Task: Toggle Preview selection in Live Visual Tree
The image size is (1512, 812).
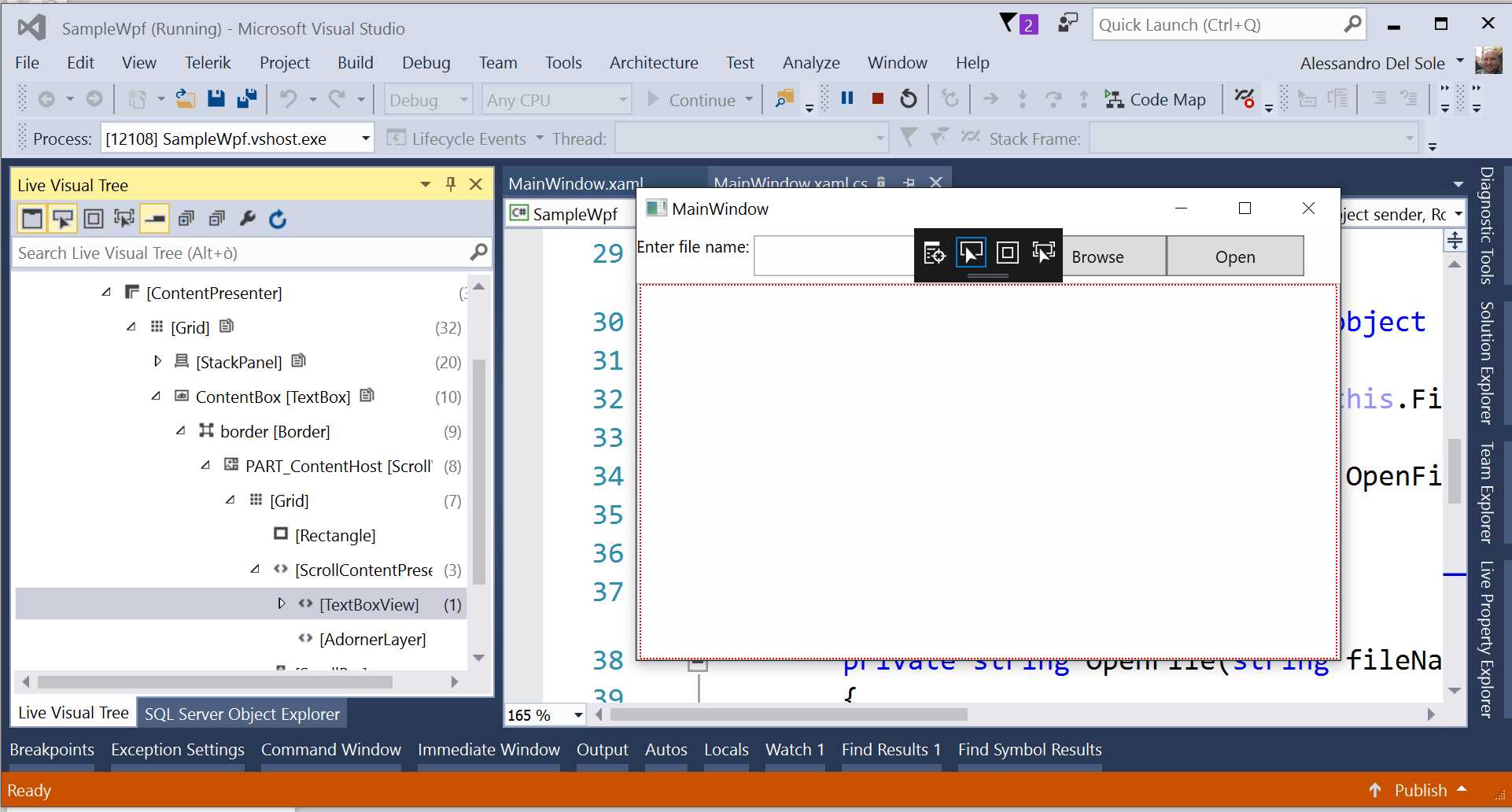Action: 155,219
